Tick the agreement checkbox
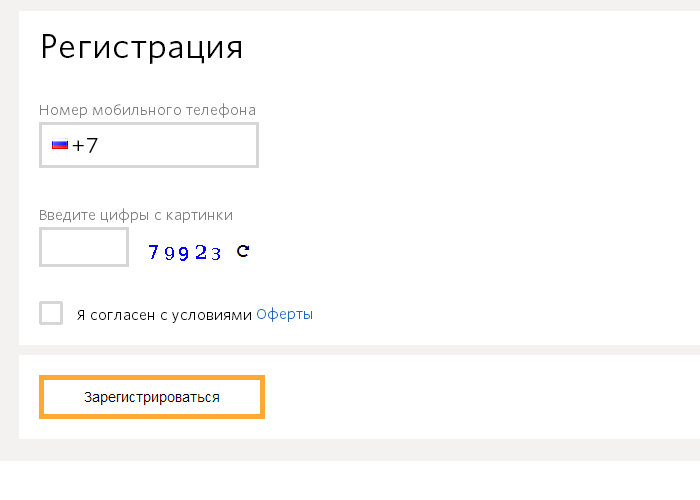 [51, 313]
